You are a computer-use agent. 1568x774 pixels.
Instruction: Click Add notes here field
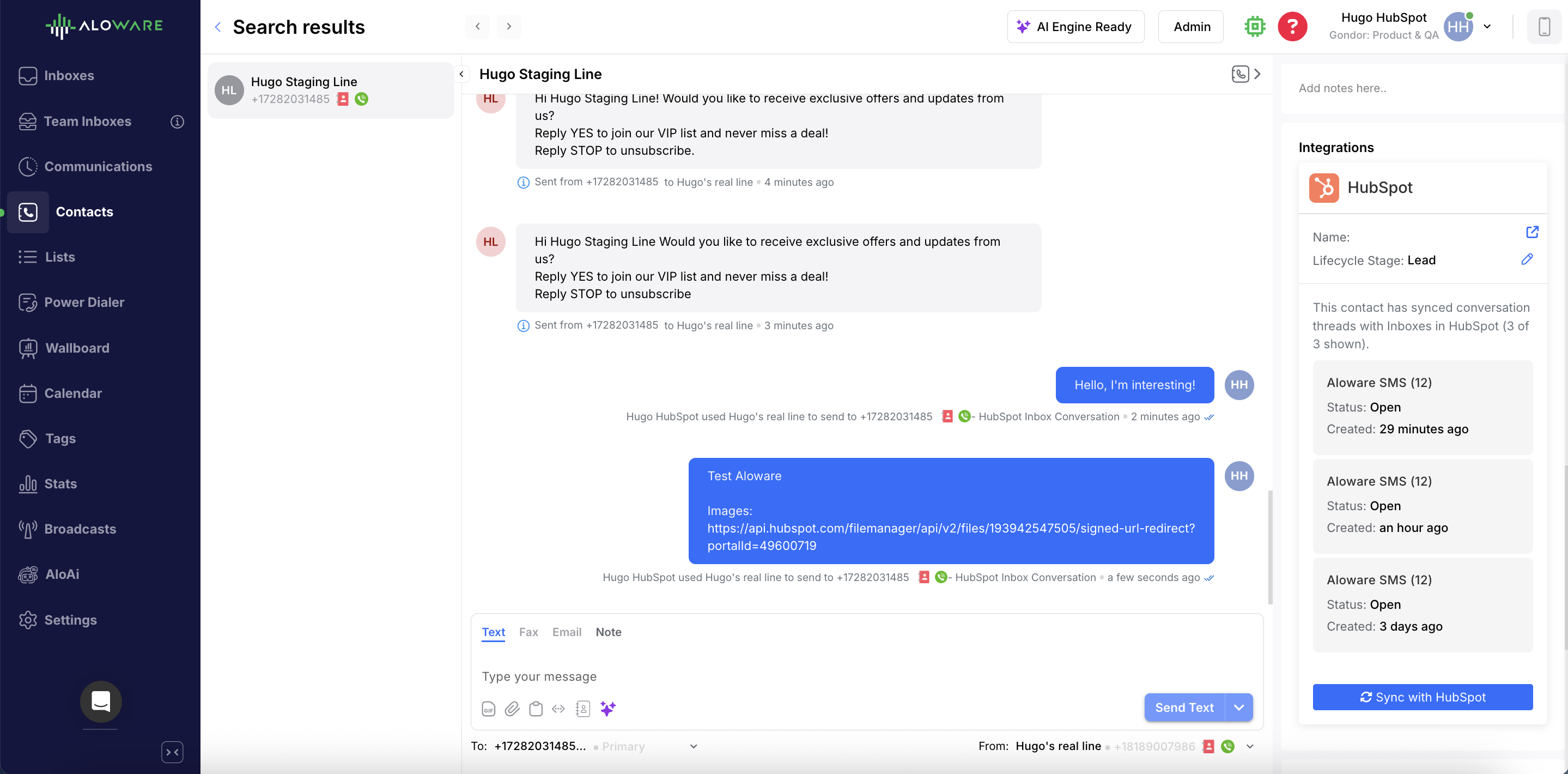[x=1423, y=88]
